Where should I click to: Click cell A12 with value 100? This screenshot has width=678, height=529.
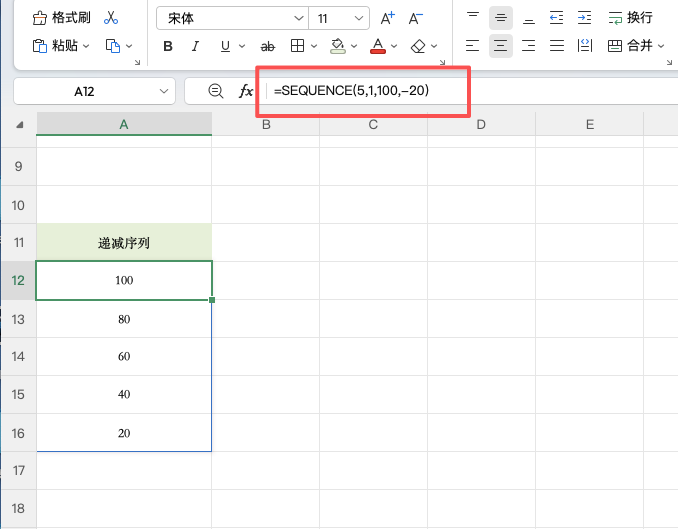pos(124,280)
